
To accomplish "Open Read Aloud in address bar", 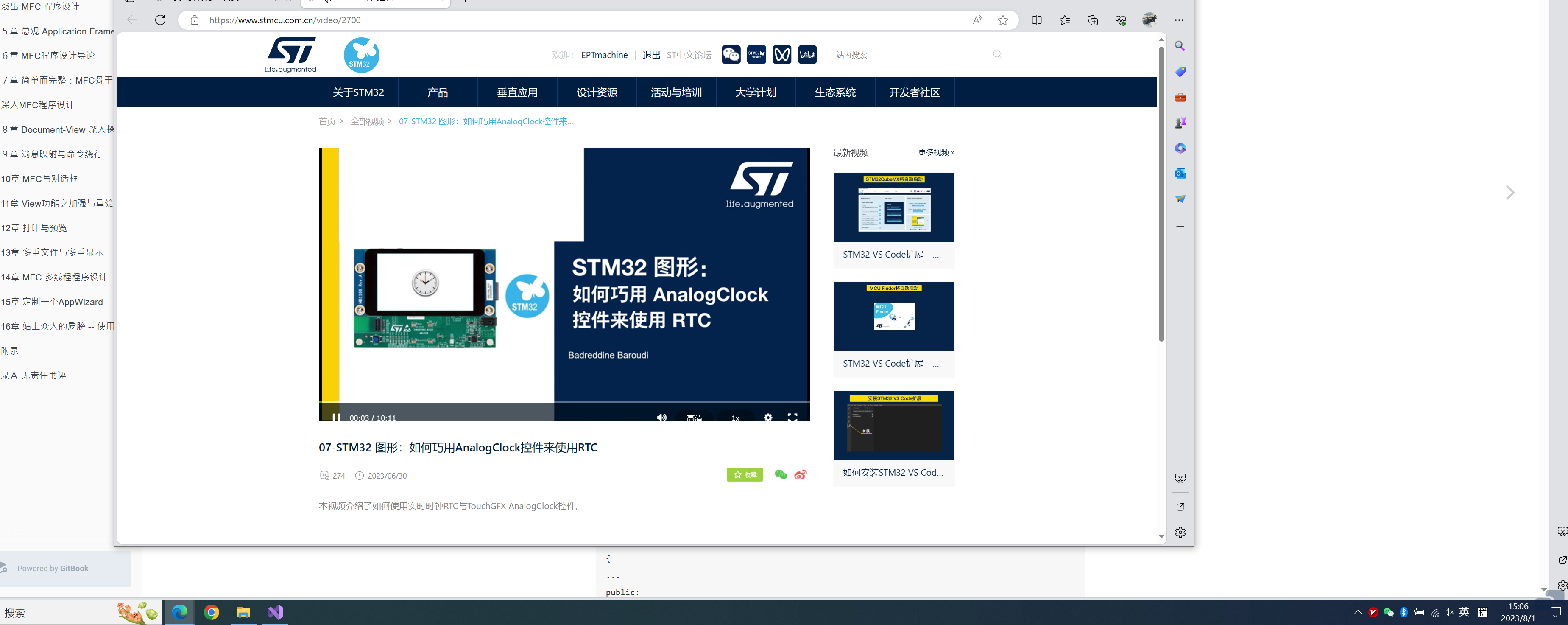I will [x=978, y=20].
